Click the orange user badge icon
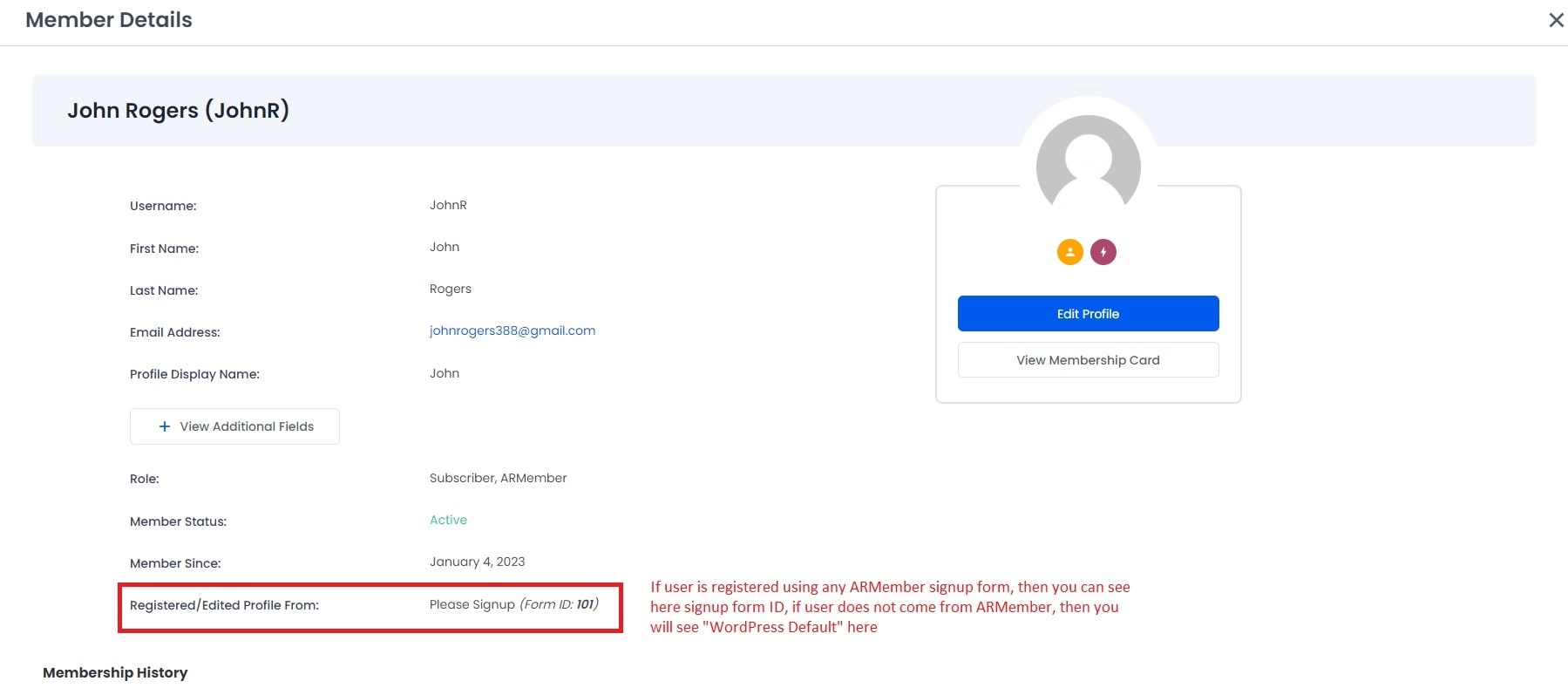Screen dimensions: 1568x688 1070,252
